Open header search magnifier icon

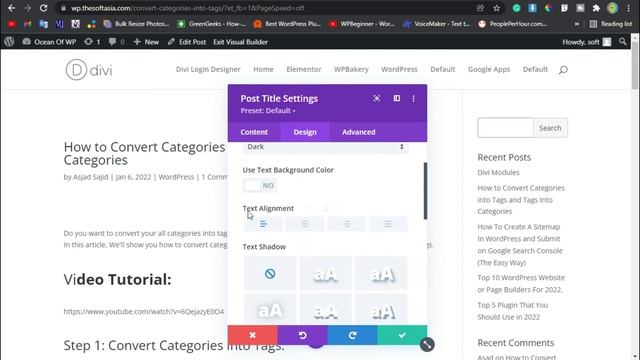tap(563, 70)
